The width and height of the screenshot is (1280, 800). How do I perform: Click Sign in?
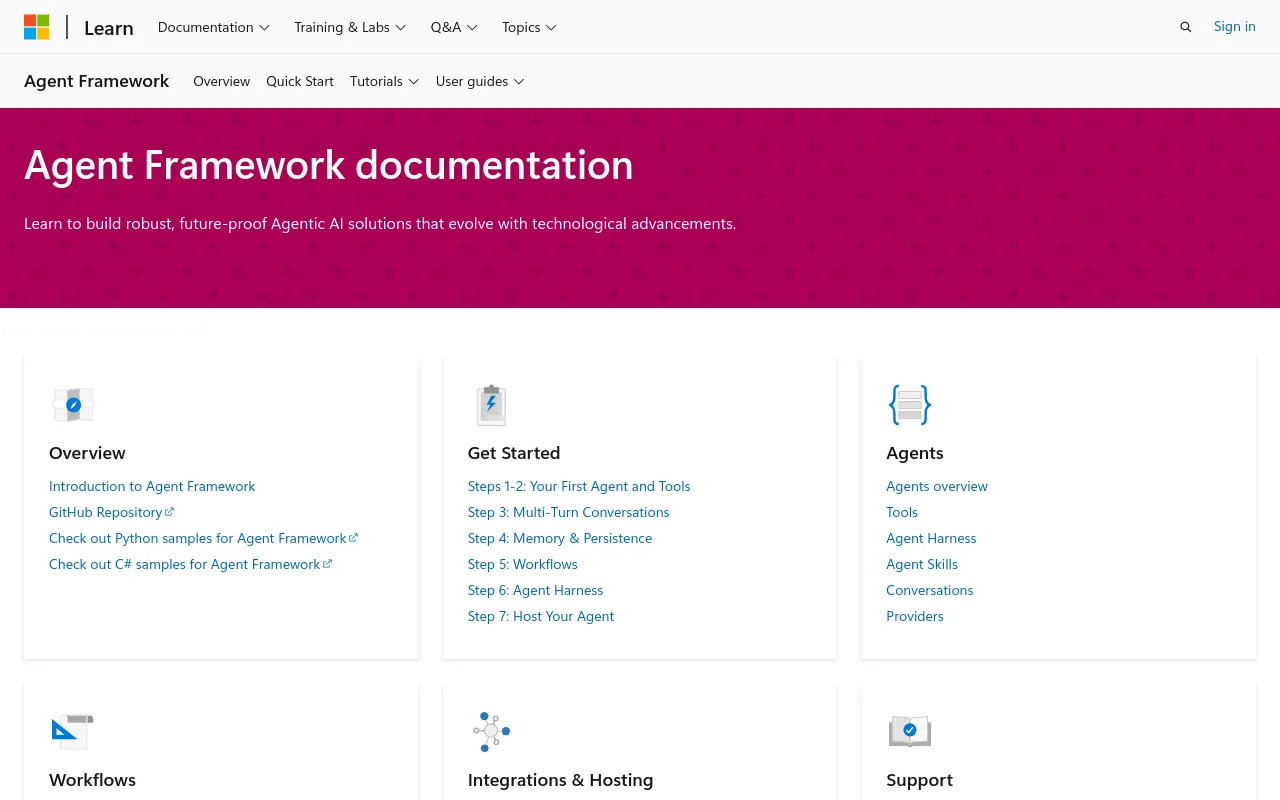coord(1235,27)
